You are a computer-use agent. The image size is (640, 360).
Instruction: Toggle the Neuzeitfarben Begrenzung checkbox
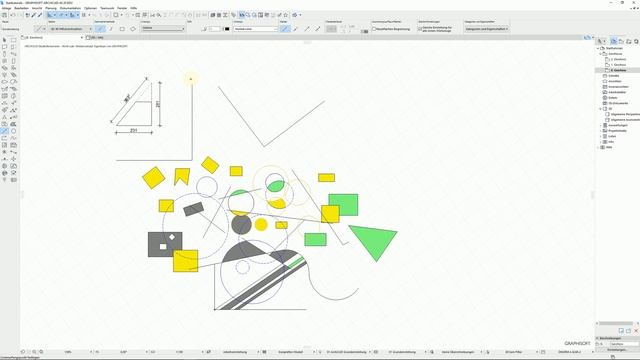(x=374, y=29)
